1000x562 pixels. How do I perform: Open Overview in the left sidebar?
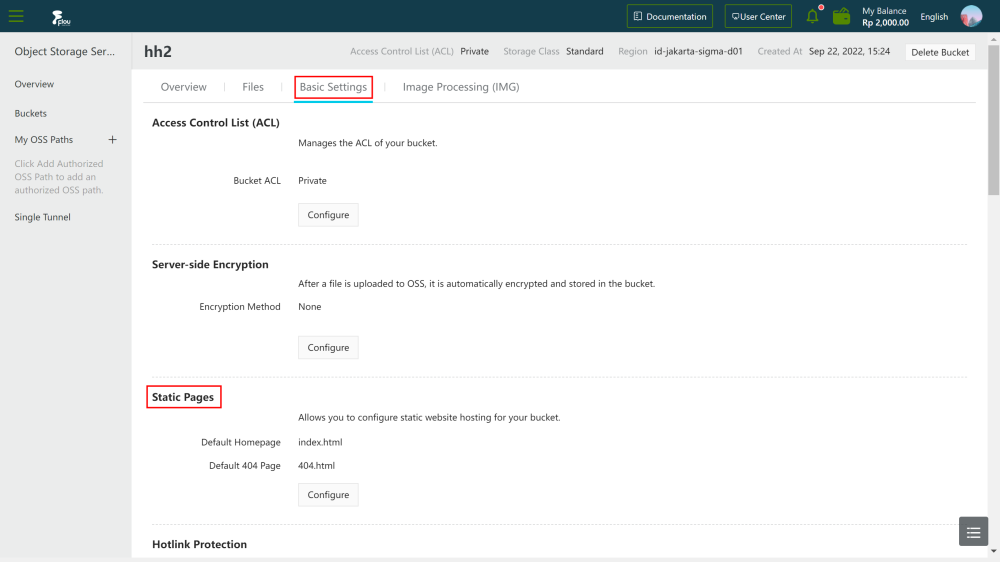click(x=34, y=84)
